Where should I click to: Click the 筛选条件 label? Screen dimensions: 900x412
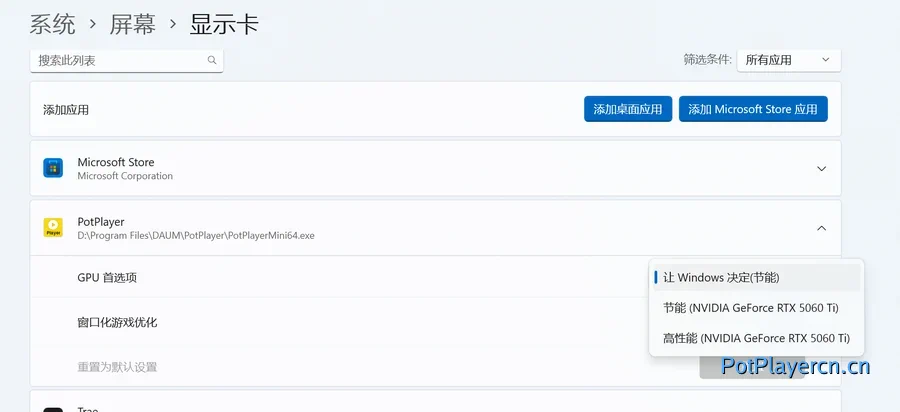click(708, 60)
